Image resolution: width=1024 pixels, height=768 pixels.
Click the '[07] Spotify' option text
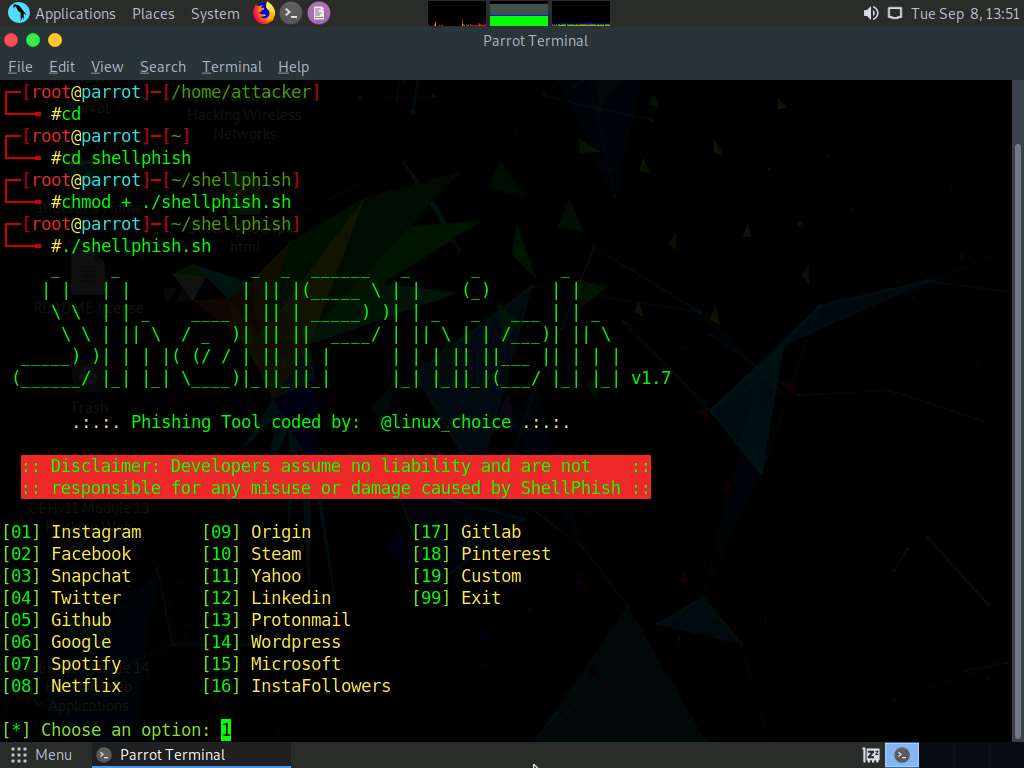pyautogui.click(x=62, y=664)
